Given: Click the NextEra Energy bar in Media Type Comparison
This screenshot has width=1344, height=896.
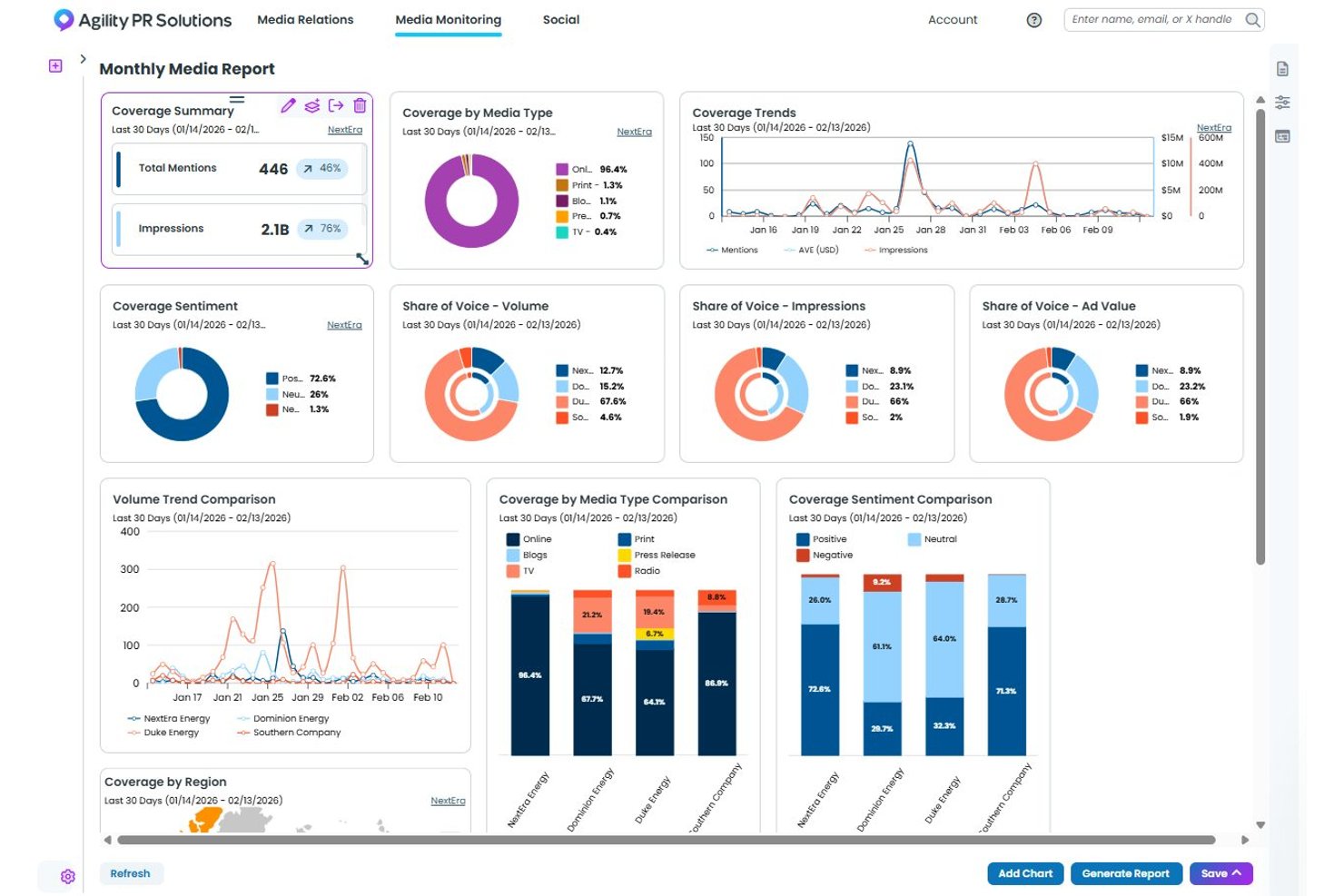Looking at the screenshot, I should point(530,673).
